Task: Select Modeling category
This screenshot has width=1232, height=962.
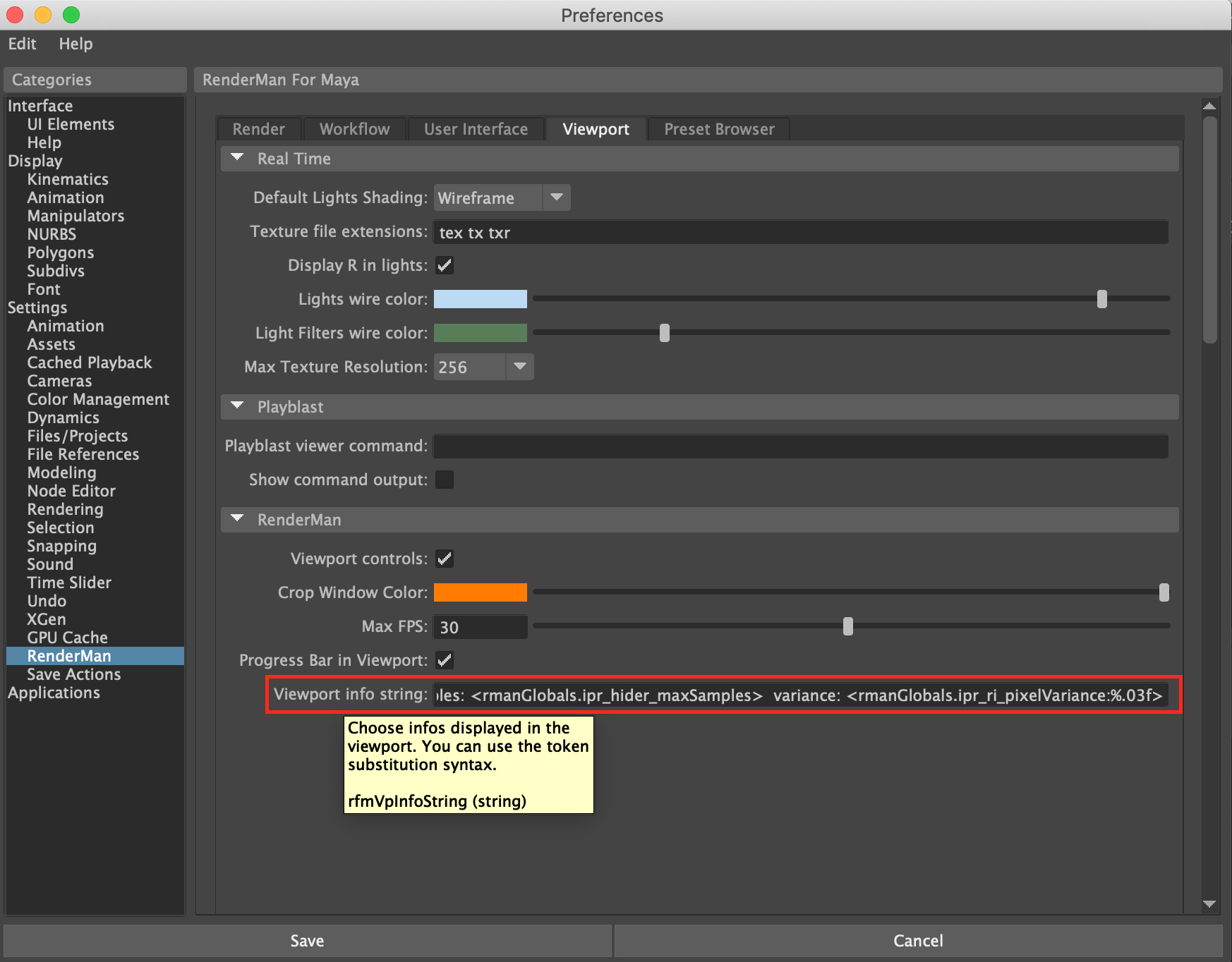Action: tap(62, 473)
